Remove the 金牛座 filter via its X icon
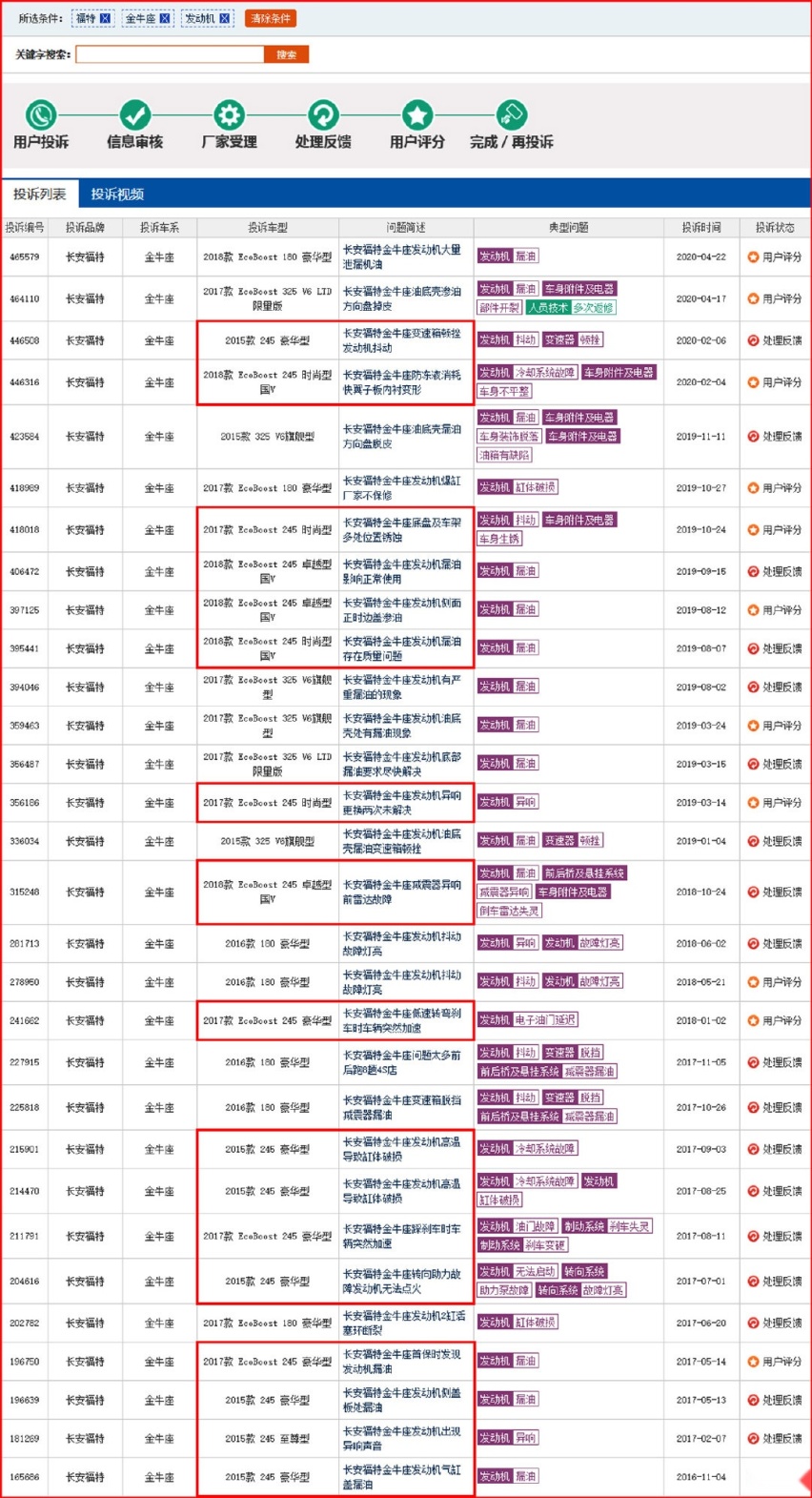The width and height of the screenshot is (812, 1498). [x=165, y=18]
